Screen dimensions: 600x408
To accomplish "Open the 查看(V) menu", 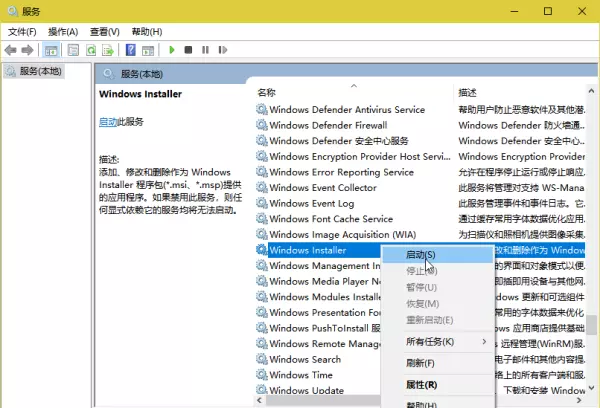I will coord(104,32).
